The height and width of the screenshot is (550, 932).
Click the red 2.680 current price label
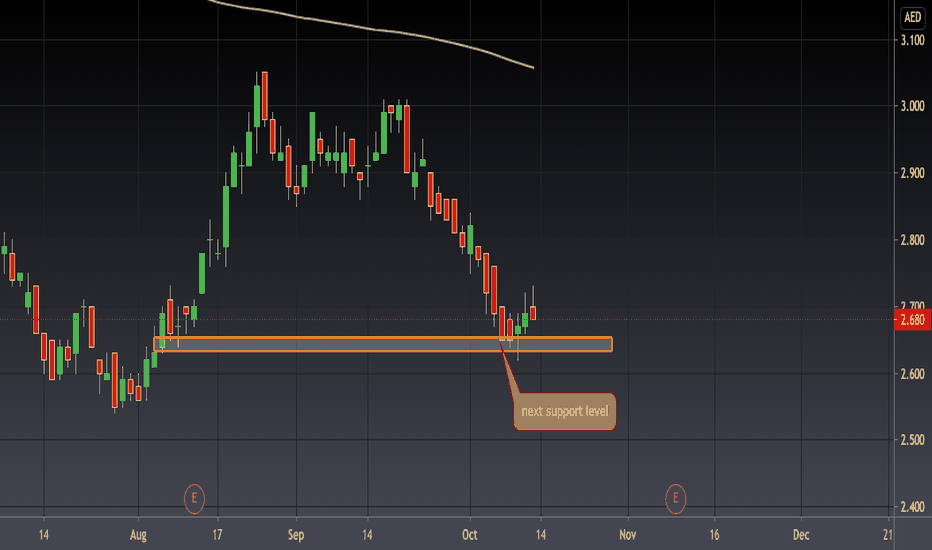[x=912, y=320]
